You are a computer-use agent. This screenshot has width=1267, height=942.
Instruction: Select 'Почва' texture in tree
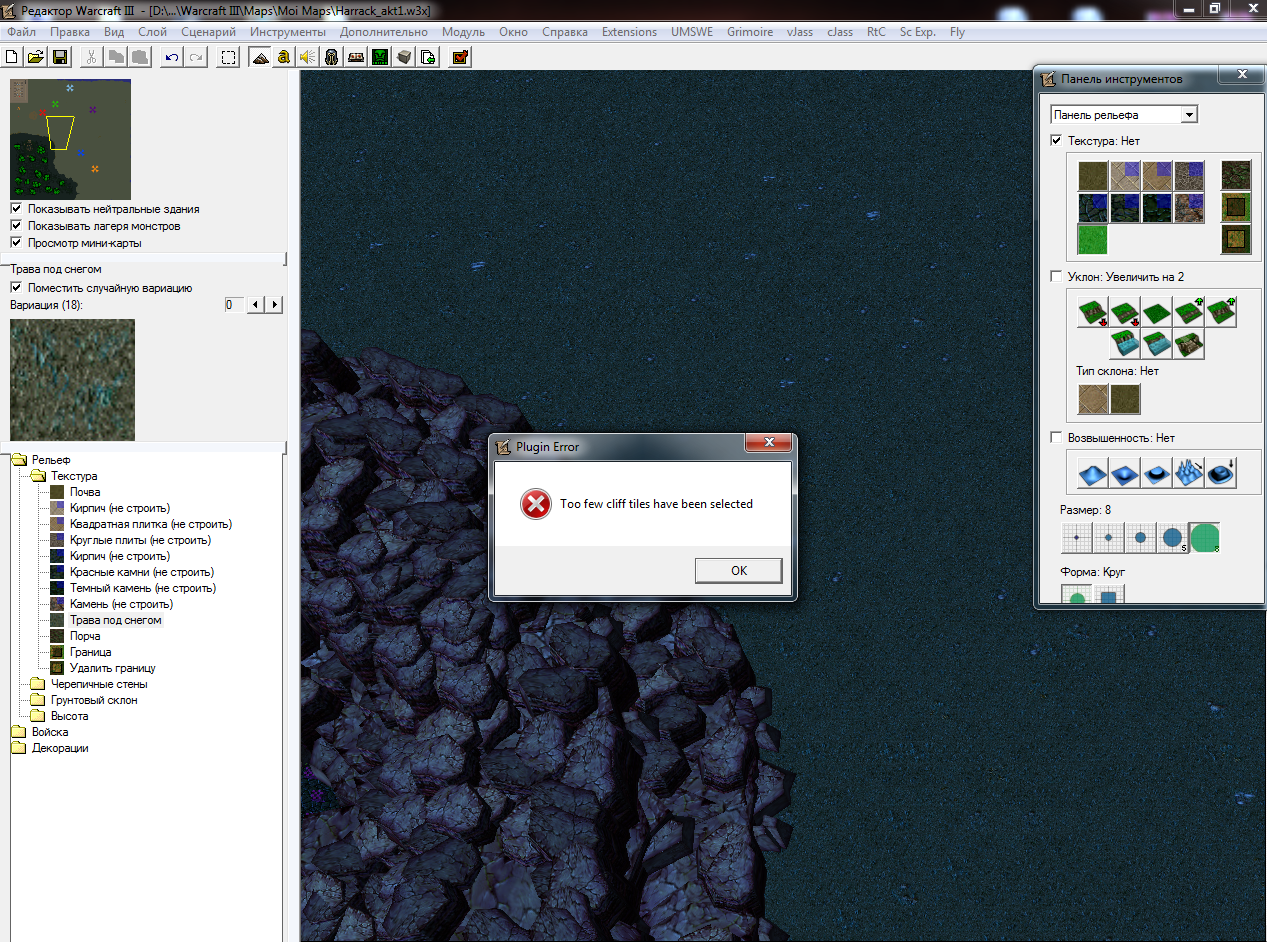pyautogui.click(x=85, y=492)
